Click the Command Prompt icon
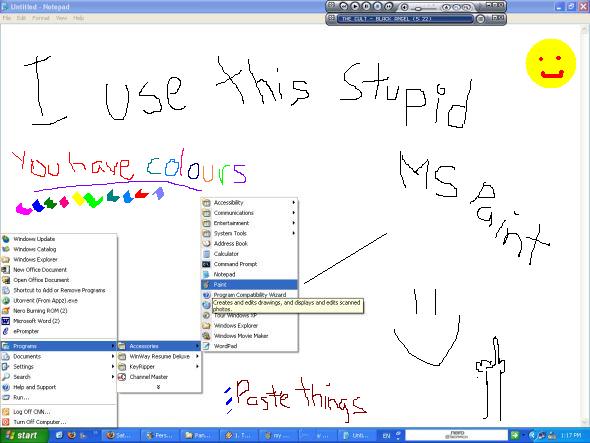Viewport: 590px width, 443px height. pyautogui.click(x=206, y=264)
